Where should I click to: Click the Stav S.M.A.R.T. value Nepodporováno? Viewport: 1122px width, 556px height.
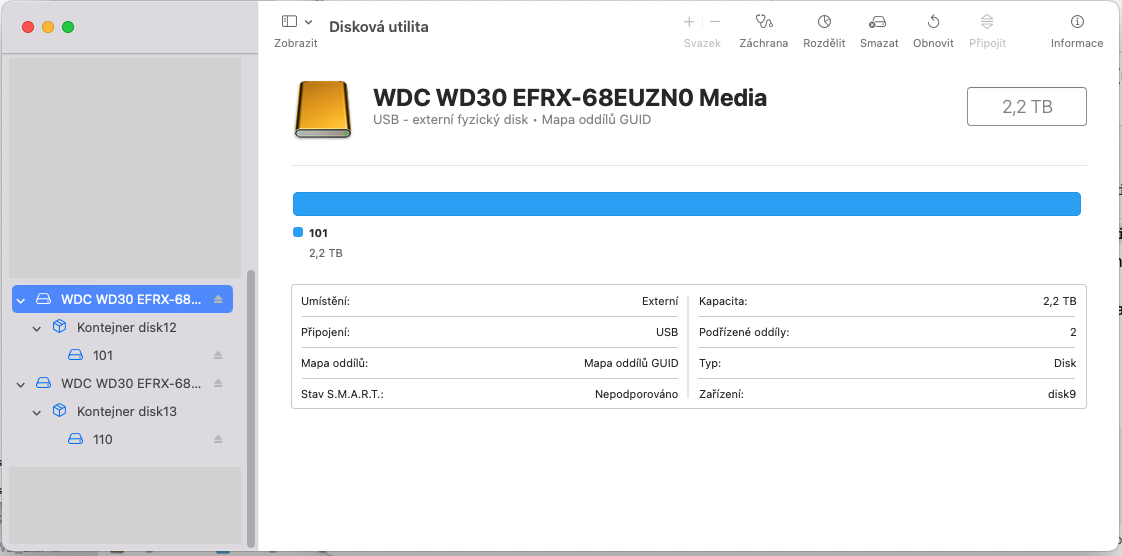click(x=636, y=394)
